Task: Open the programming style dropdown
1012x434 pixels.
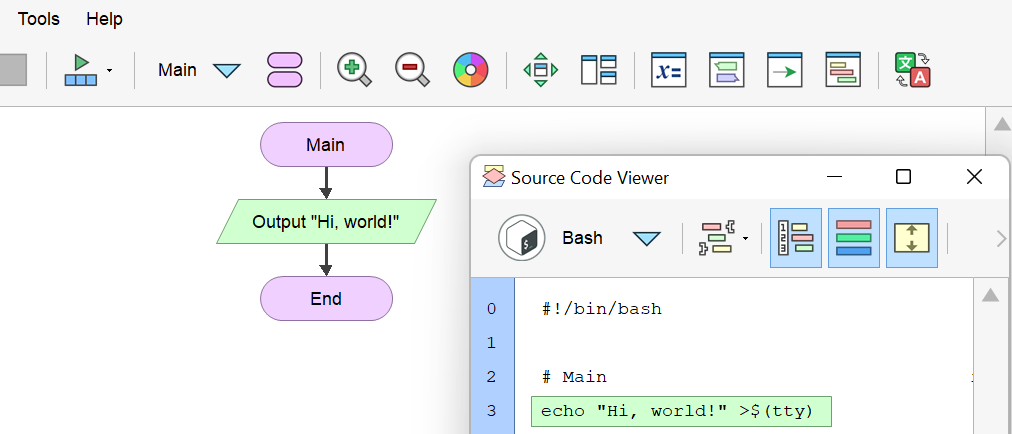Action: [724, 238]
